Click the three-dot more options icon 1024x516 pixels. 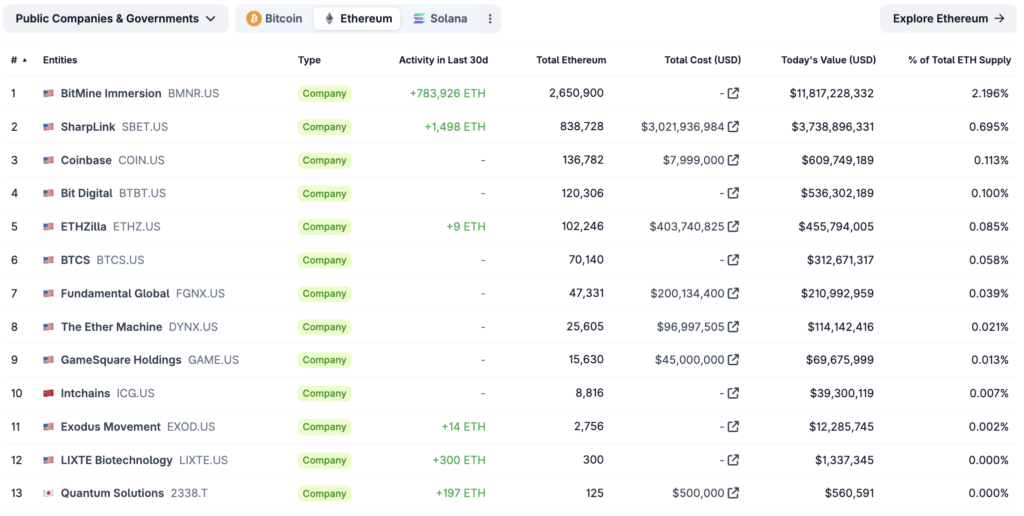(489, 19)
